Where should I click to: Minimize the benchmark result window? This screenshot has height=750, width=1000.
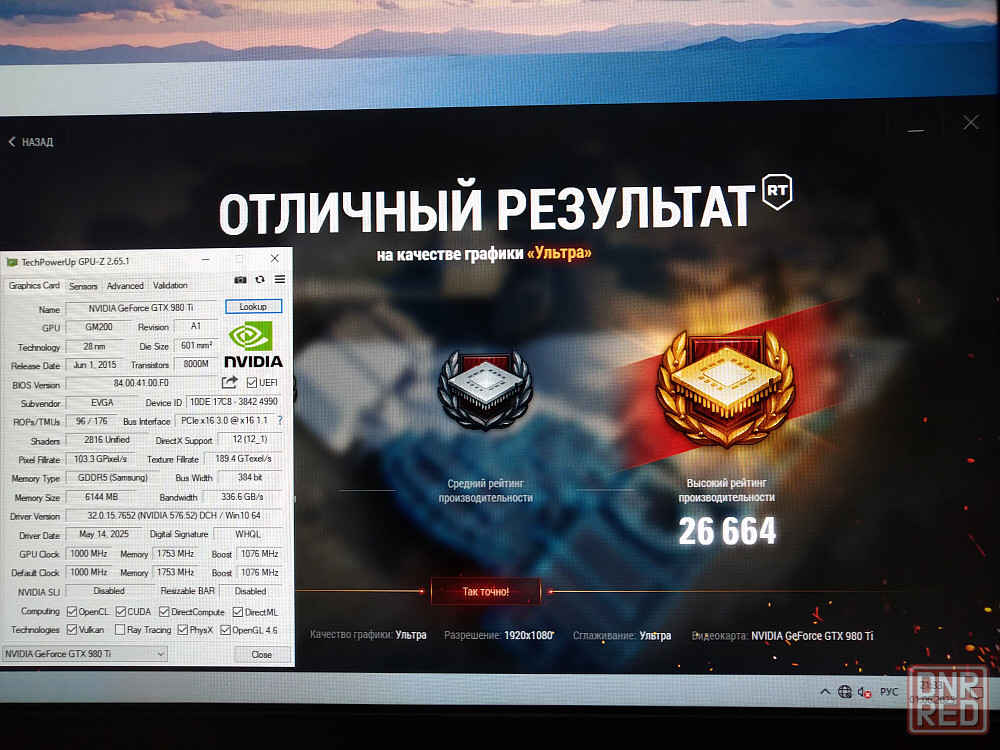tap(916, 130)
